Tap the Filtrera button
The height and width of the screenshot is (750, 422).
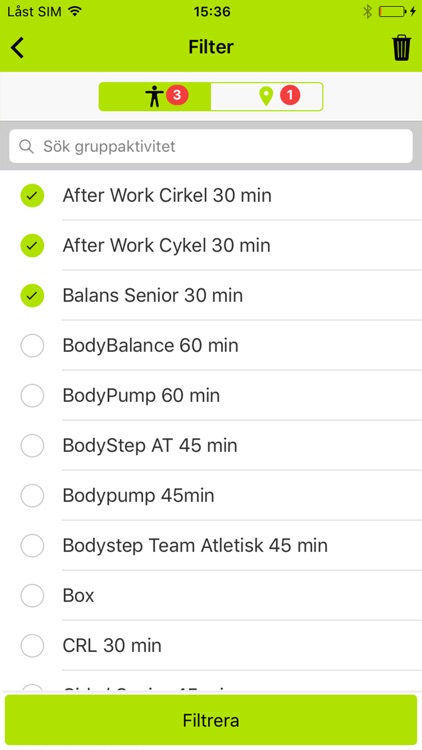point(211,720)
